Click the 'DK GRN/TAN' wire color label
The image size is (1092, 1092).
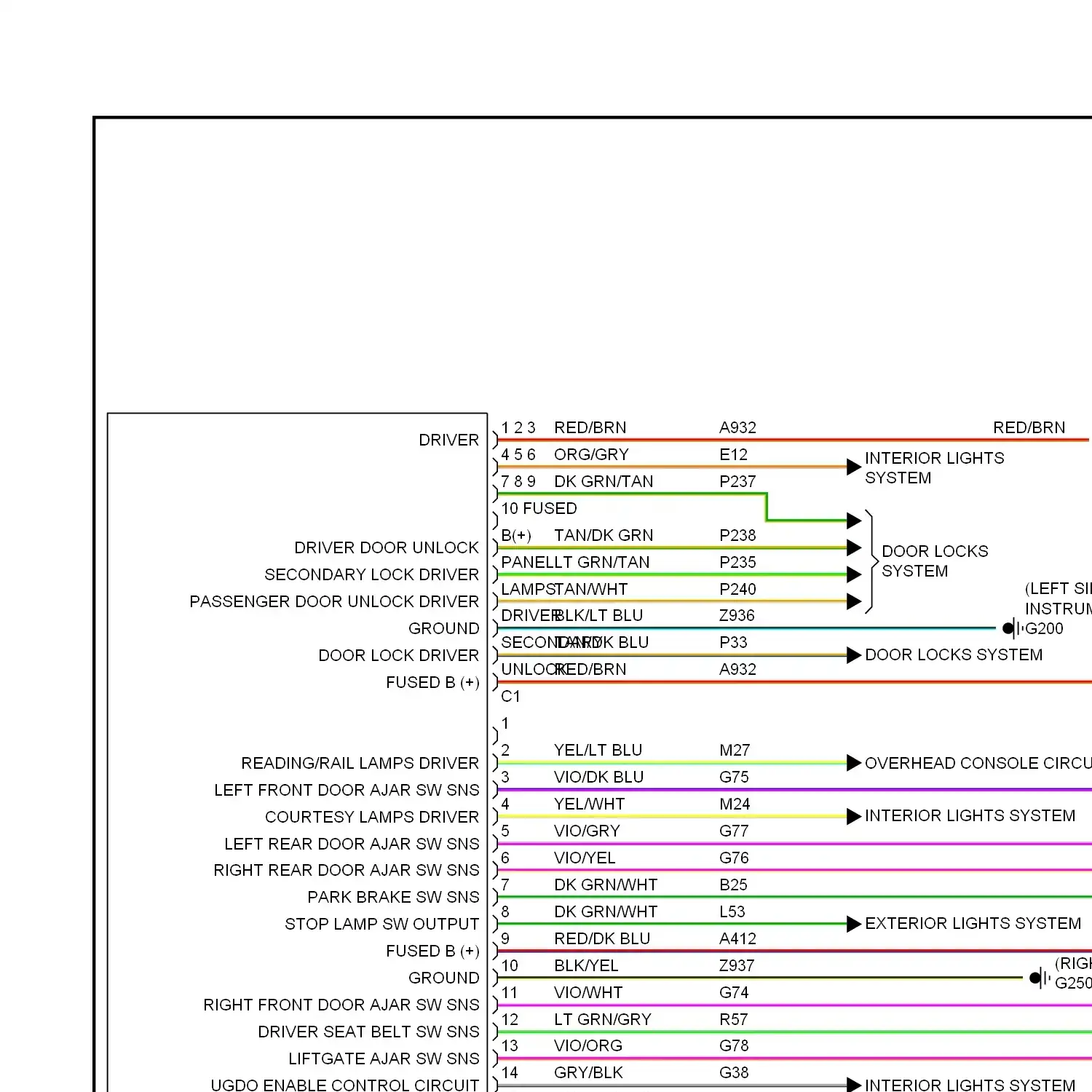604,481
